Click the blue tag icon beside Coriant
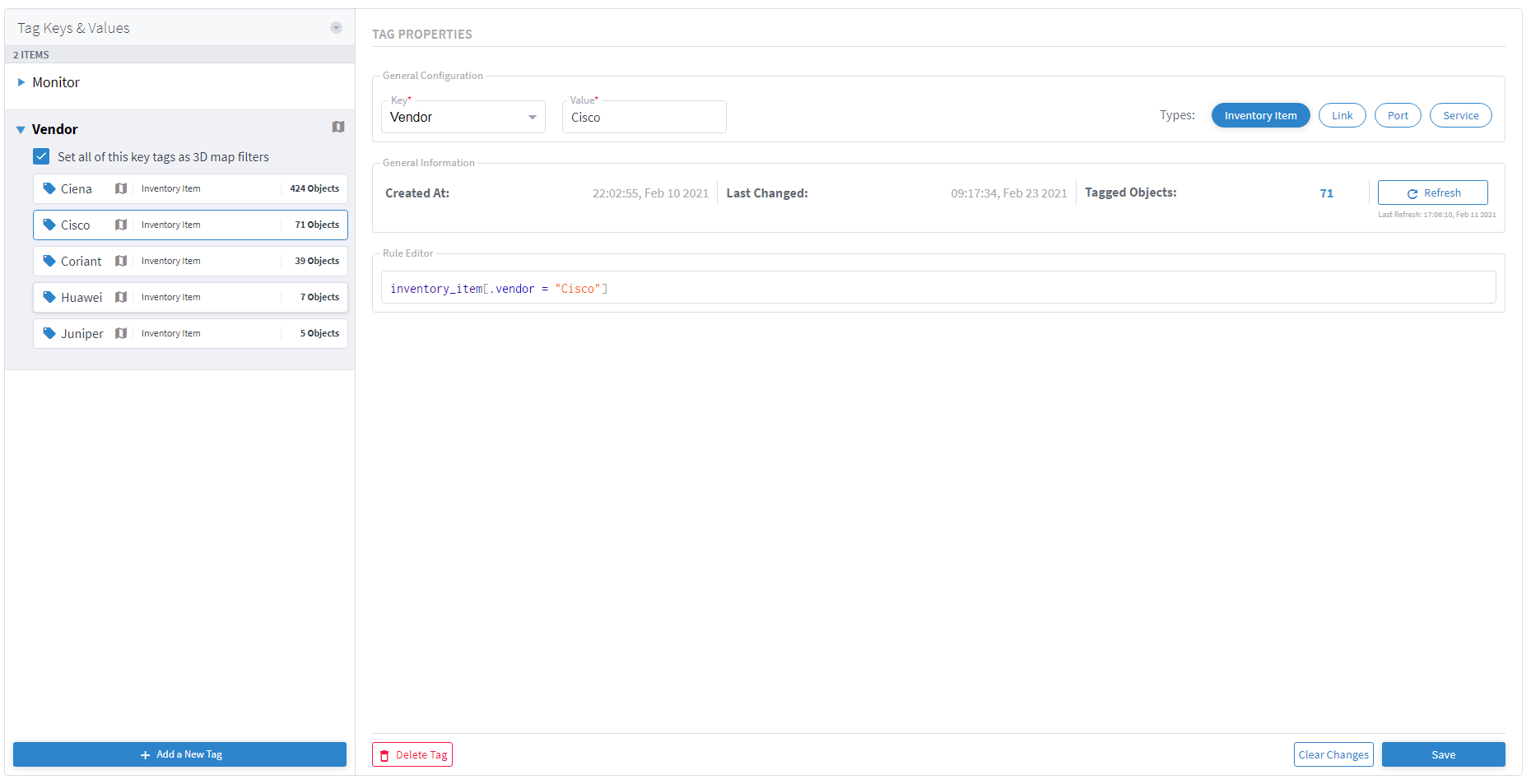Screen dimensions: 1531x784 tap(49, 261)
